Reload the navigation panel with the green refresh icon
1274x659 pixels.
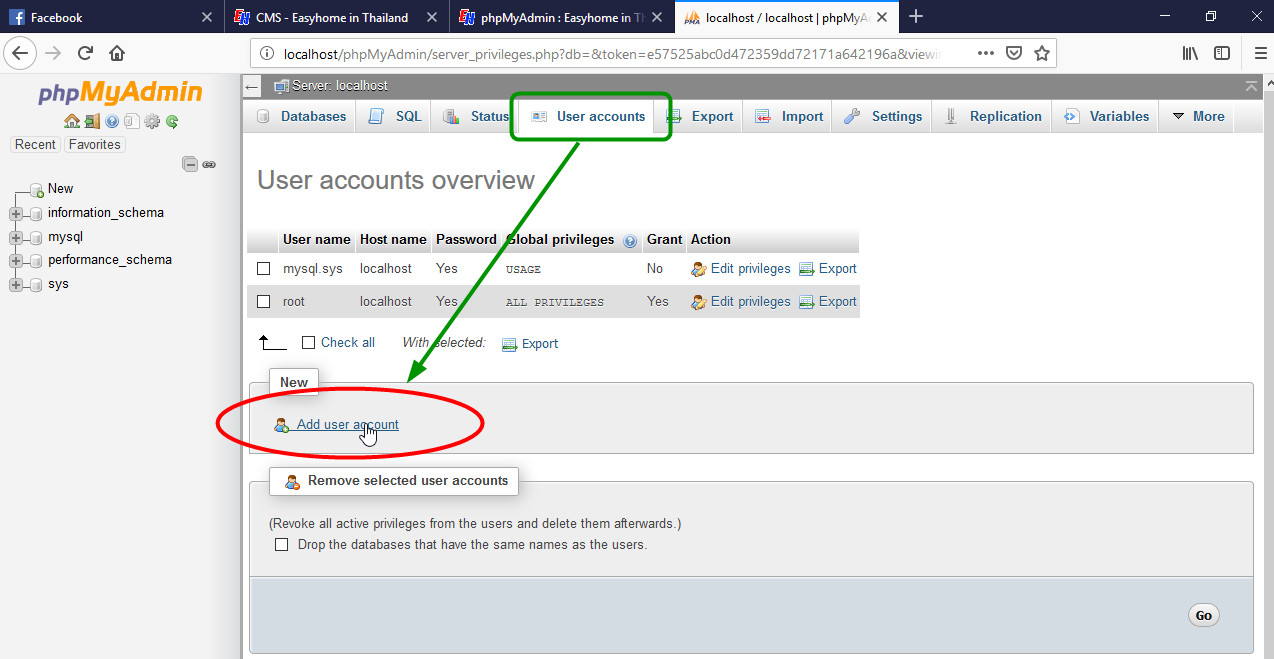pyautogui.click(x=171, y=121)
